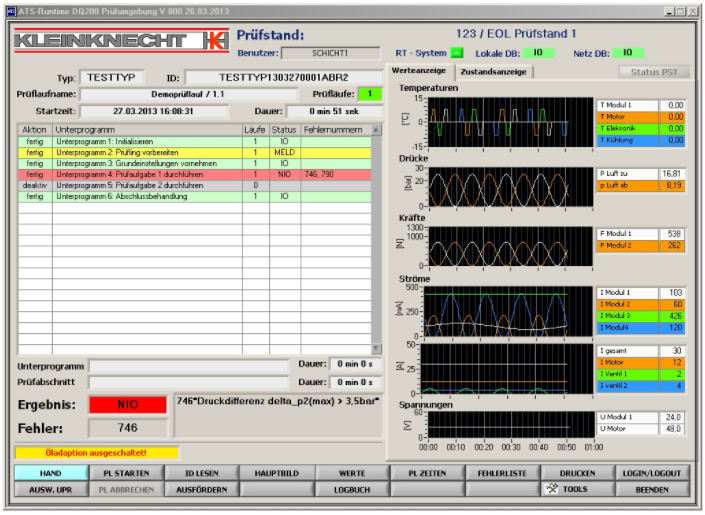Screen dimensions: 705x515
Task: Click the scroll down arrow of program table
Action: click(376, 349)
